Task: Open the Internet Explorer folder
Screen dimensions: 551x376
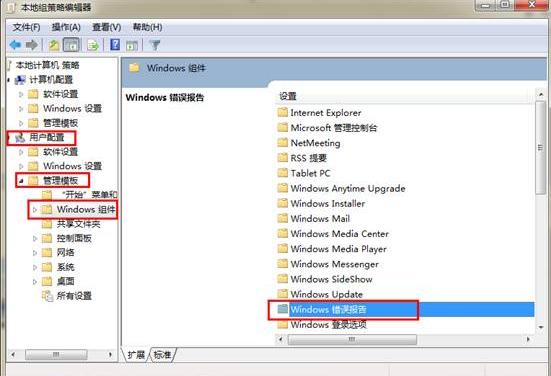Action: click(x=319, y=113)
